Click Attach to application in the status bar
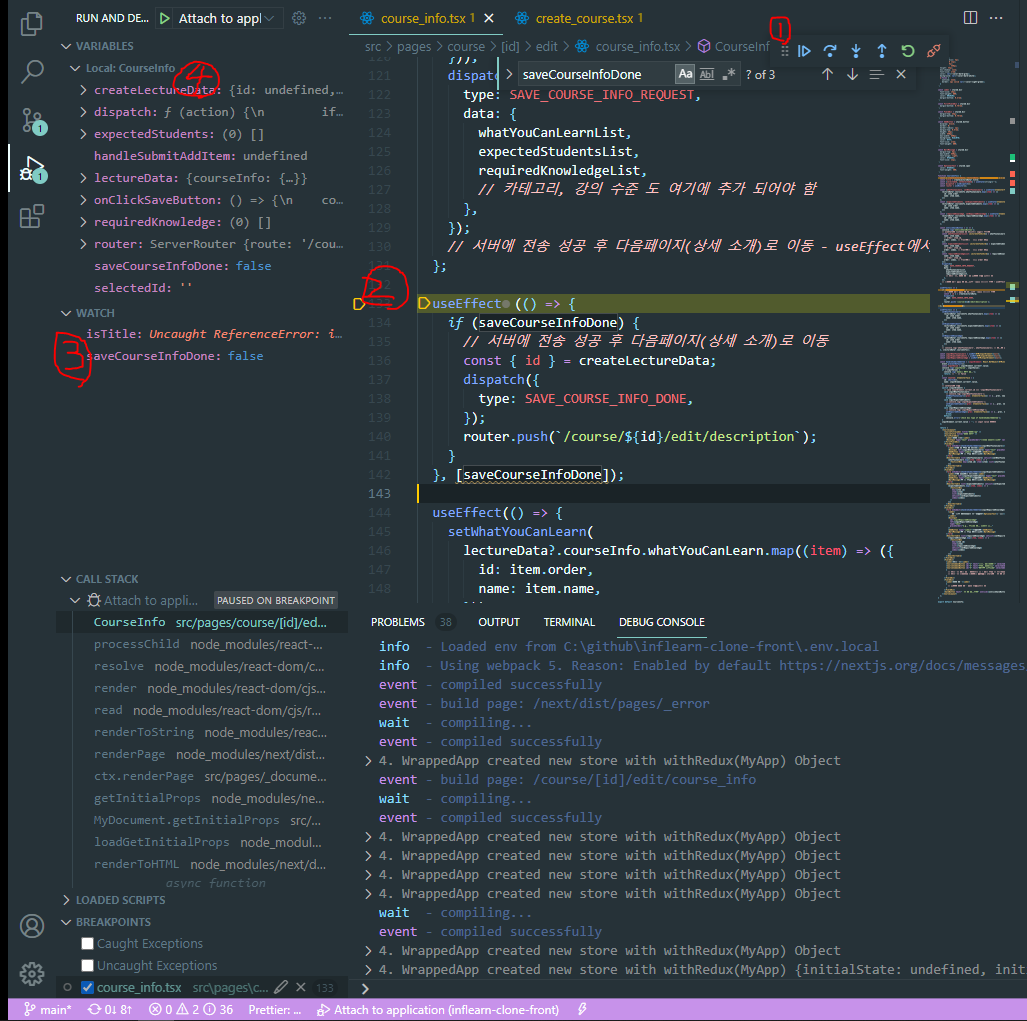The image size is (1027, 1021). [x=439, y=1009]
